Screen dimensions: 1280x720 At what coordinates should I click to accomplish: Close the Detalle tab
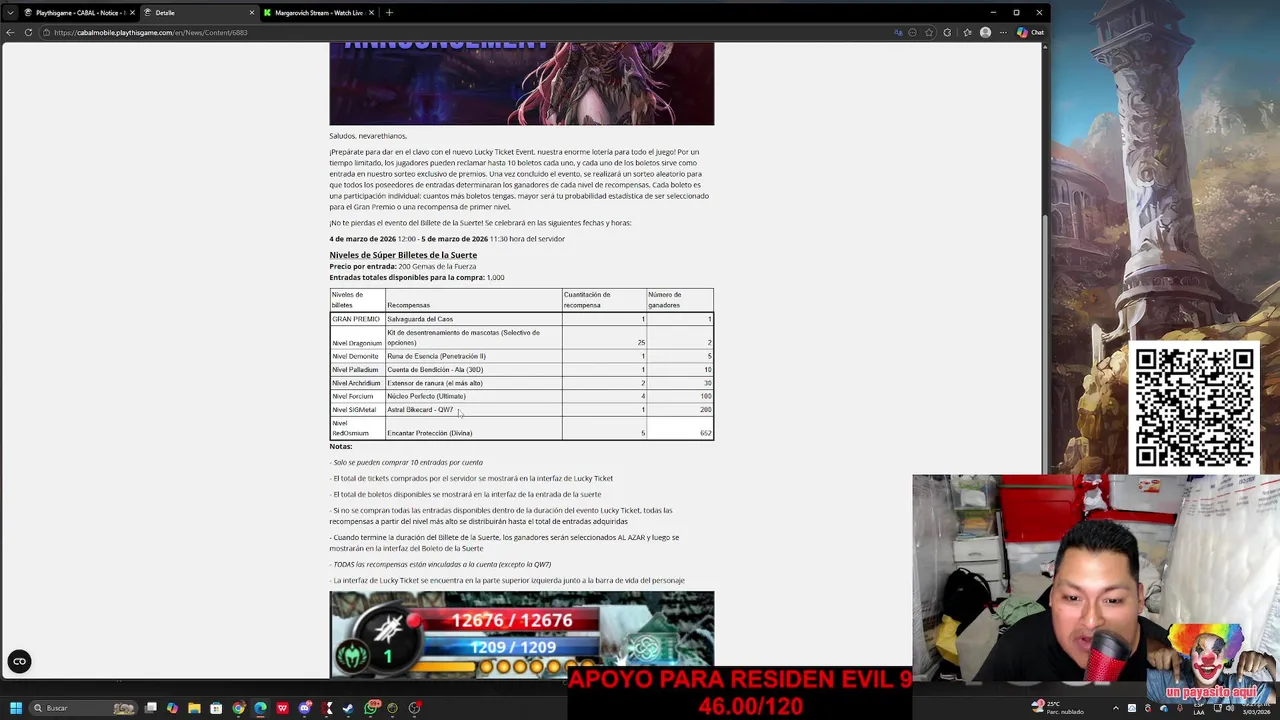tap(252, 12)
